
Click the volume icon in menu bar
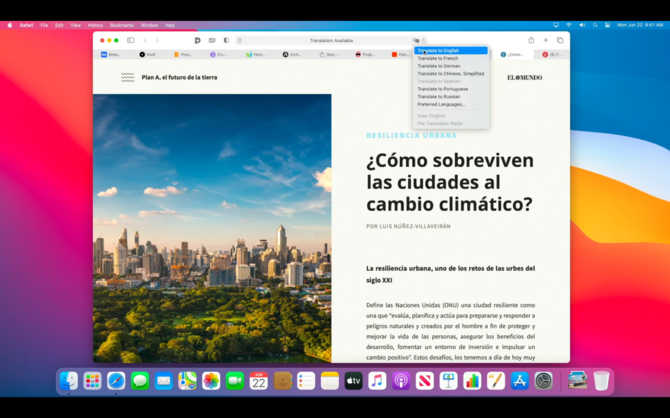582,25
